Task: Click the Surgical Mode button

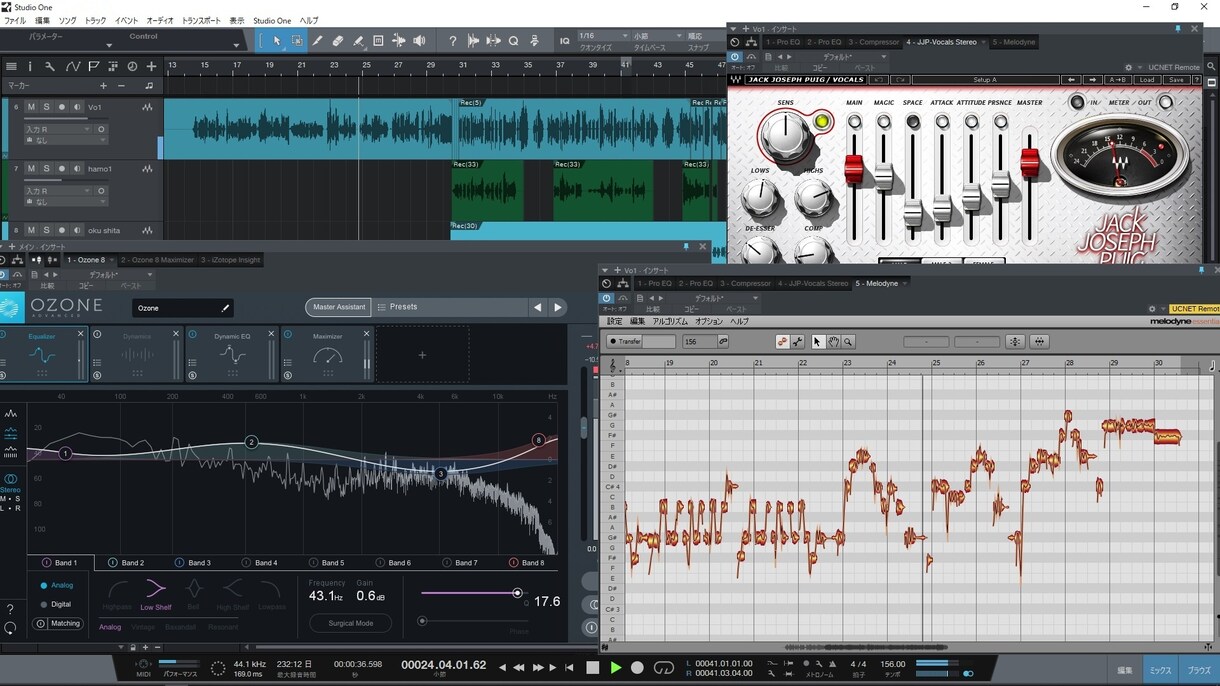Action: click(350, 623)
